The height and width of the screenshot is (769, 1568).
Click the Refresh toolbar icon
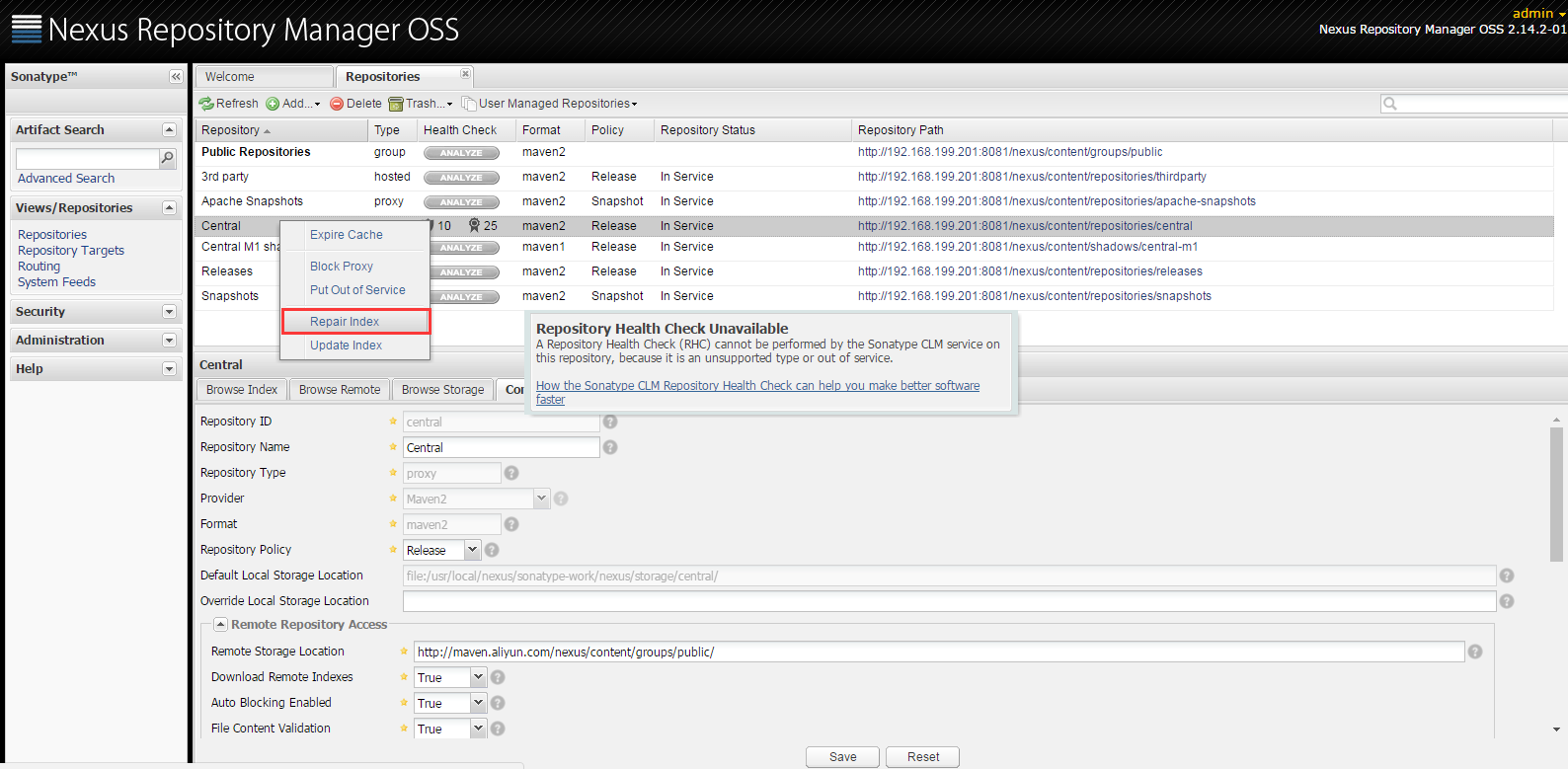click(206, 104)
